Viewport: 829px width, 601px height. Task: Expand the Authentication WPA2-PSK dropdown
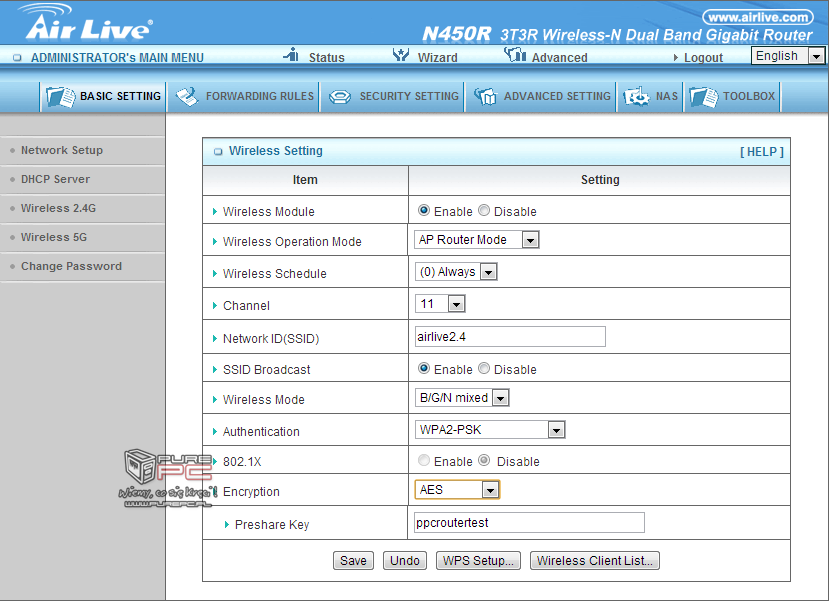(490, 430)
